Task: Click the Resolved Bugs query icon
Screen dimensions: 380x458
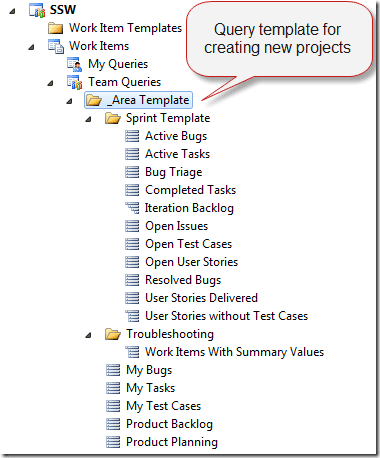Action: click(132, 280)
